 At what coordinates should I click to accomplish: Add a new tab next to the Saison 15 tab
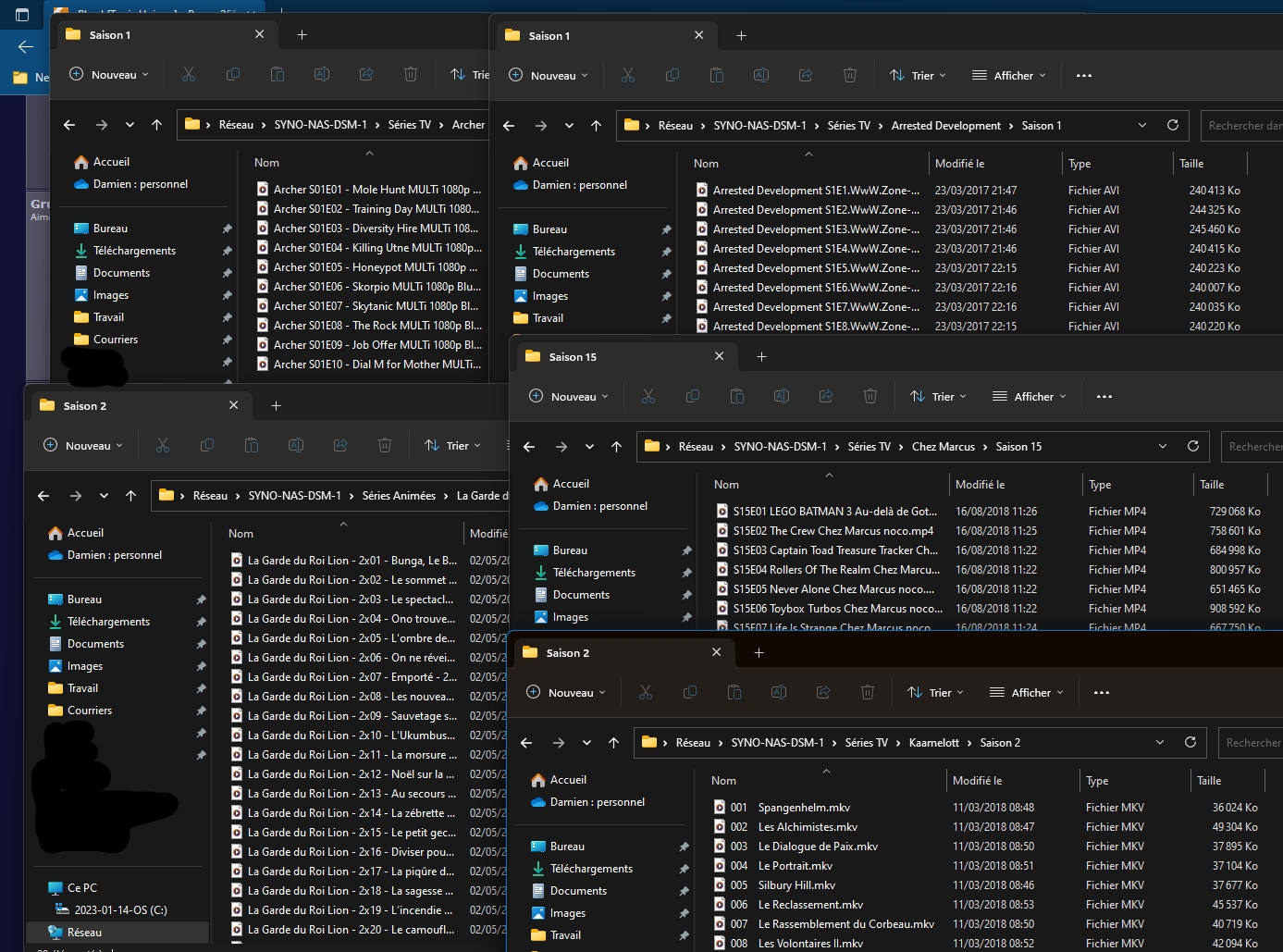(x=761, y=357)
